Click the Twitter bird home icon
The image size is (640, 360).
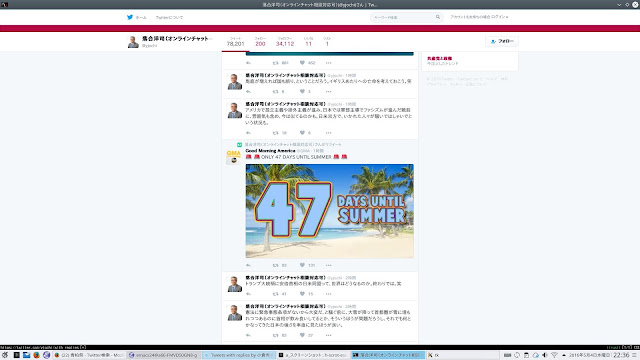coord(130,17)
